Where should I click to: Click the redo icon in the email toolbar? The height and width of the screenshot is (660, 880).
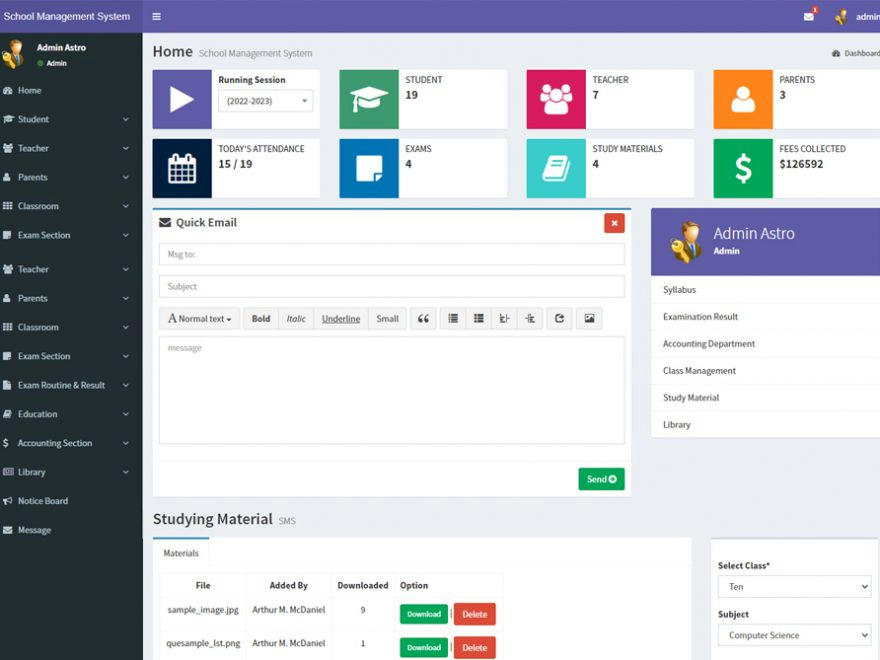[558, 318]
